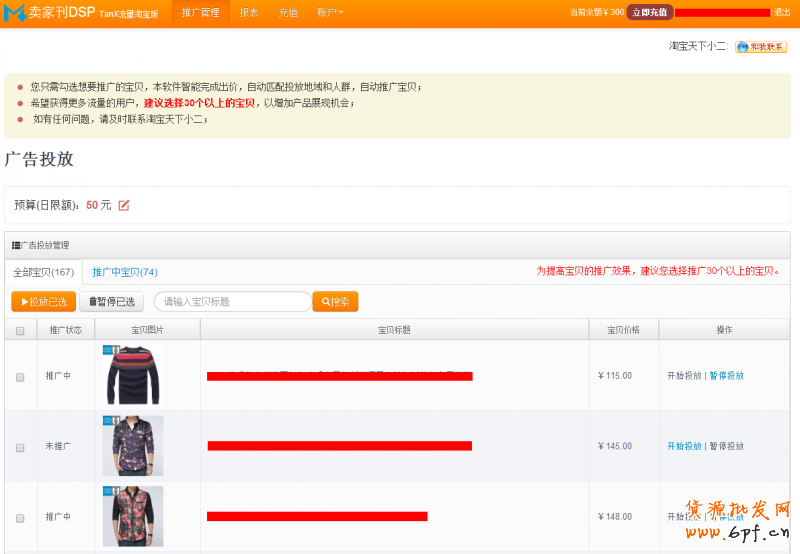Select the checkbox for the ¥145.00 item
Viewport: 800px width, 554px height.
(20, 447)
